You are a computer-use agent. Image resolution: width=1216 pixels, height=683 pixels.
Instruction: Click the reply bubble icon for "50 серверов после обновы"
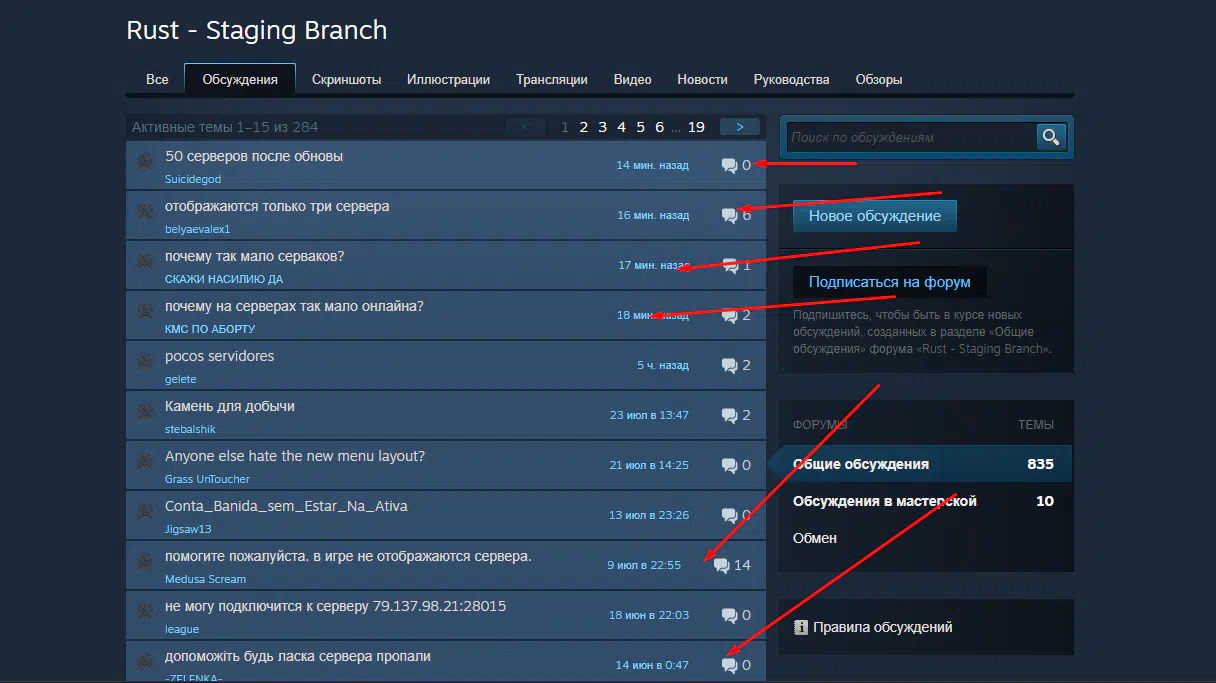pyautogui.click(x=729, y=166)
